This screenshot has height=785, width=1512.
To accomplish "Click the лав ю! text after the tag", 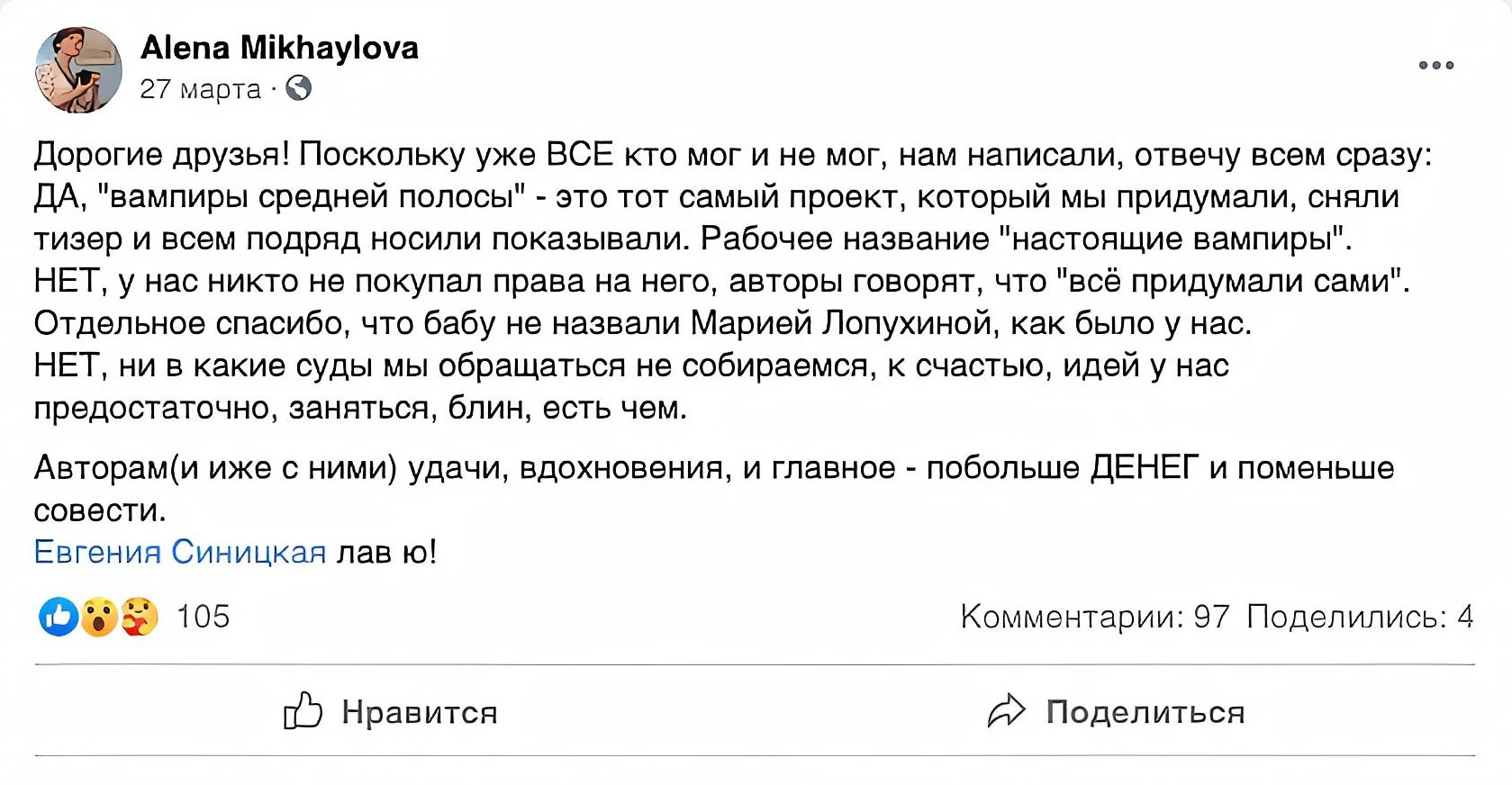I will [x=386, y=552].
